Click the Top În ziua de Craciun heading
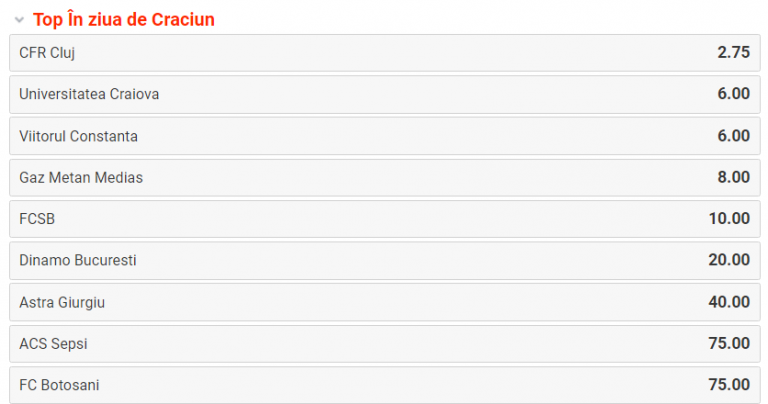 pyautogui.click(x=124, y=20)
